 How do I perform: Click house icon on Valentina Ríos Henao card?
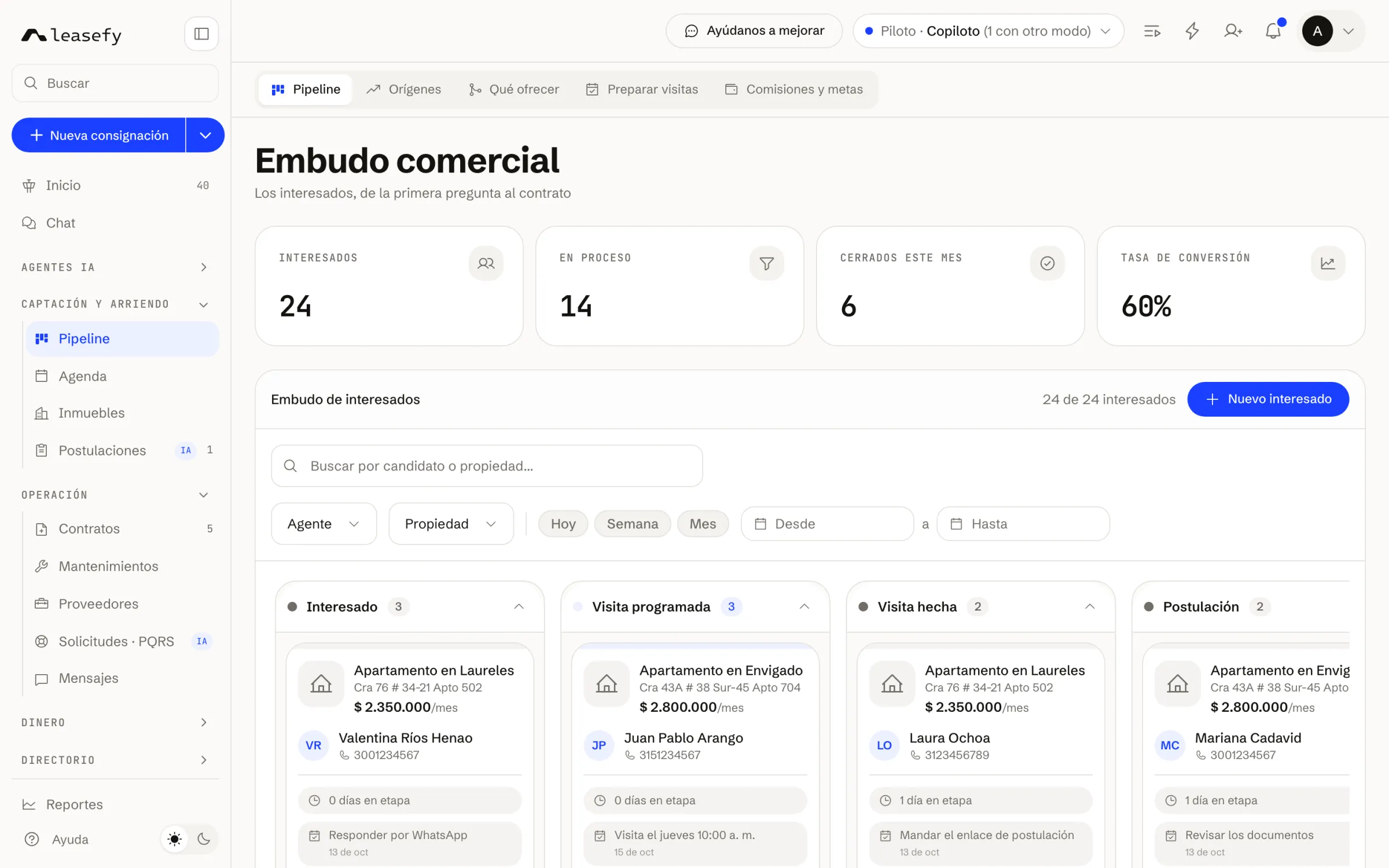[x=321, y=684]
